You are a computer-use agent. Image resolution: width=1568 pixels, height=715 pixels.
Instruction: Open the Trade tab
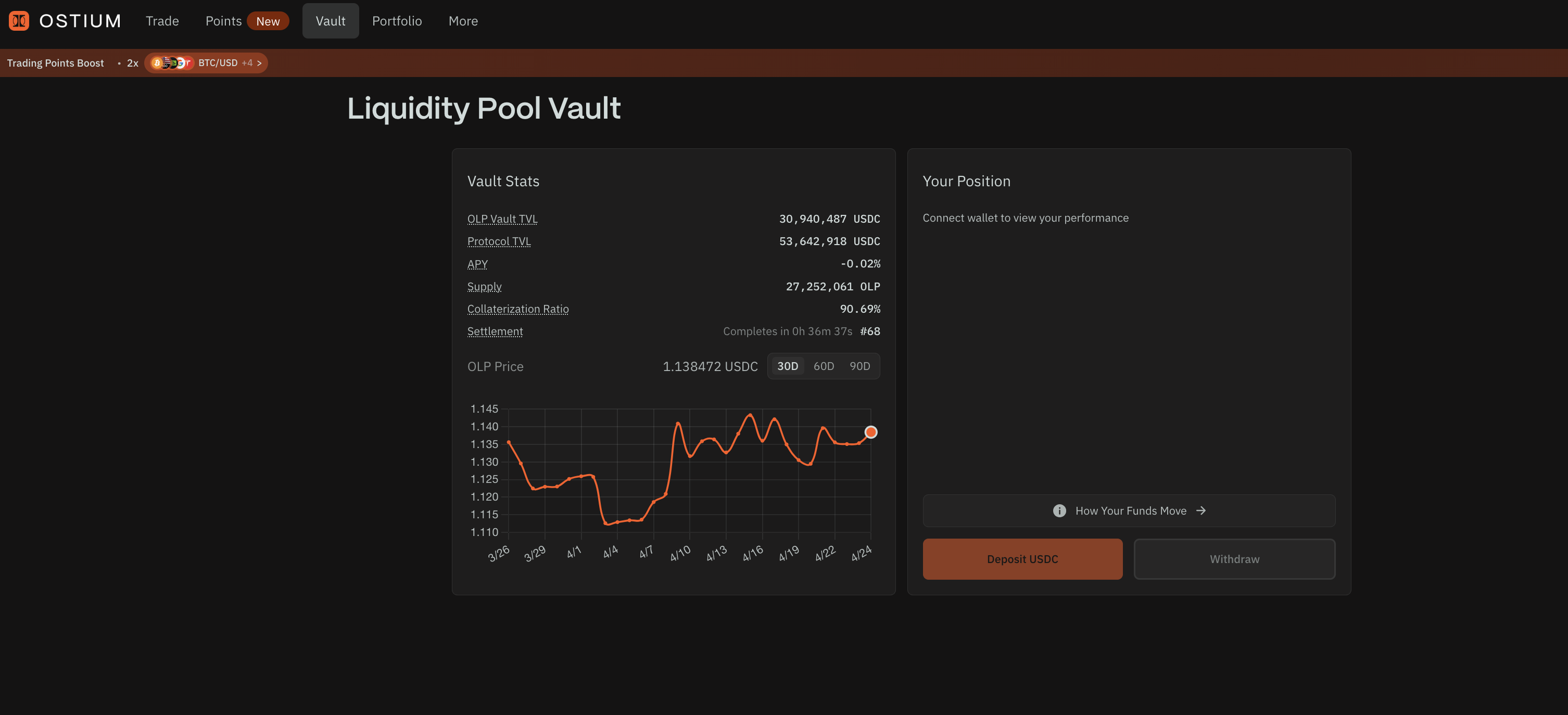pos(162,21)
